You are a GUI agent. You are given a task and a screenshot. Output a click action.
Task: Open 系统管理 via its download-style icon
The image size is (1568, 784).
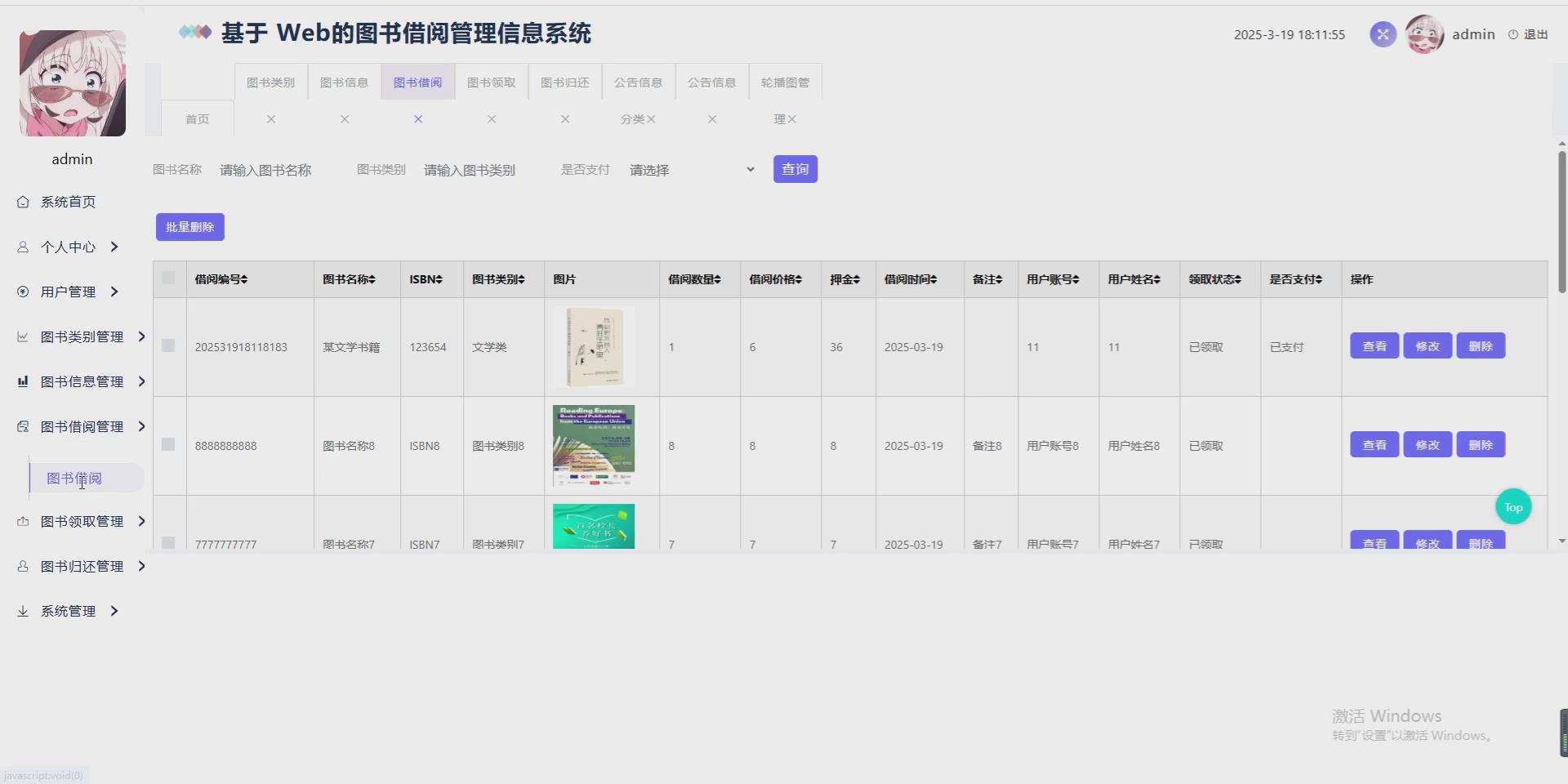point(22,610)
